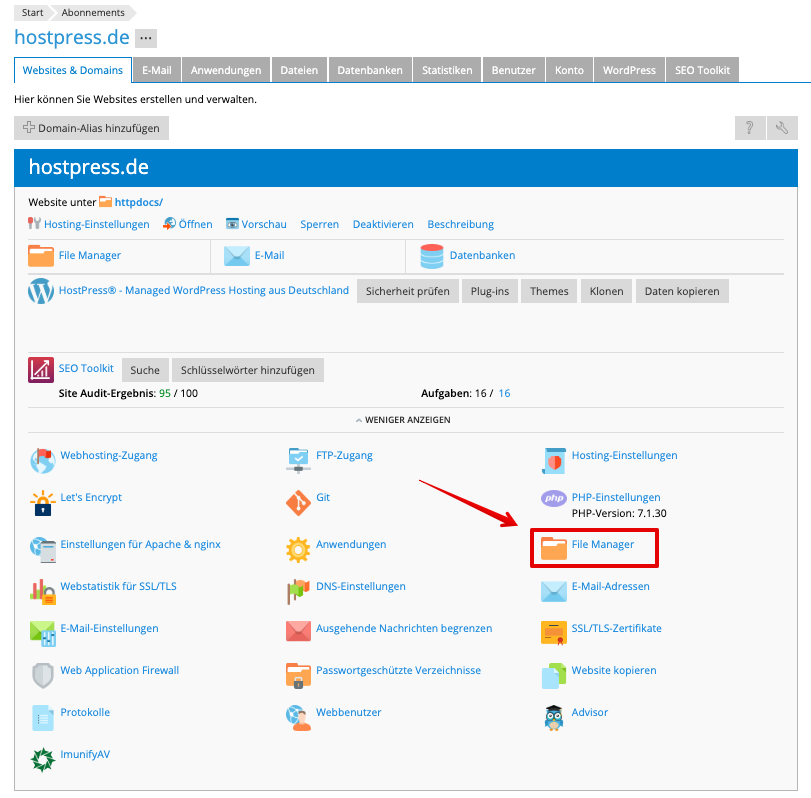This screenshot has height=798, width=811.
Task: Select the Statistiken tab
Action: pyautogui.click(x=447, y=70)
